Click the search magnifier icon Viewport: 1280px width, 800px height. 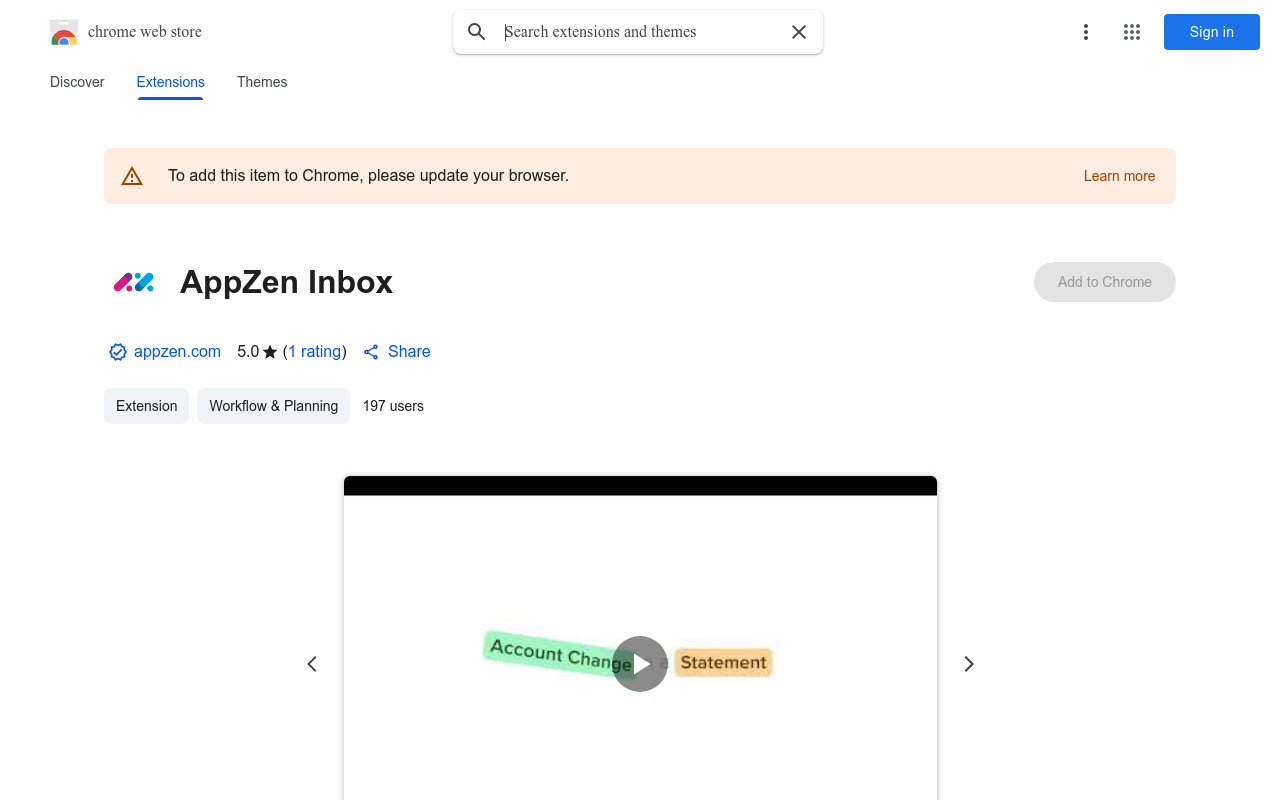coord(477,32)
